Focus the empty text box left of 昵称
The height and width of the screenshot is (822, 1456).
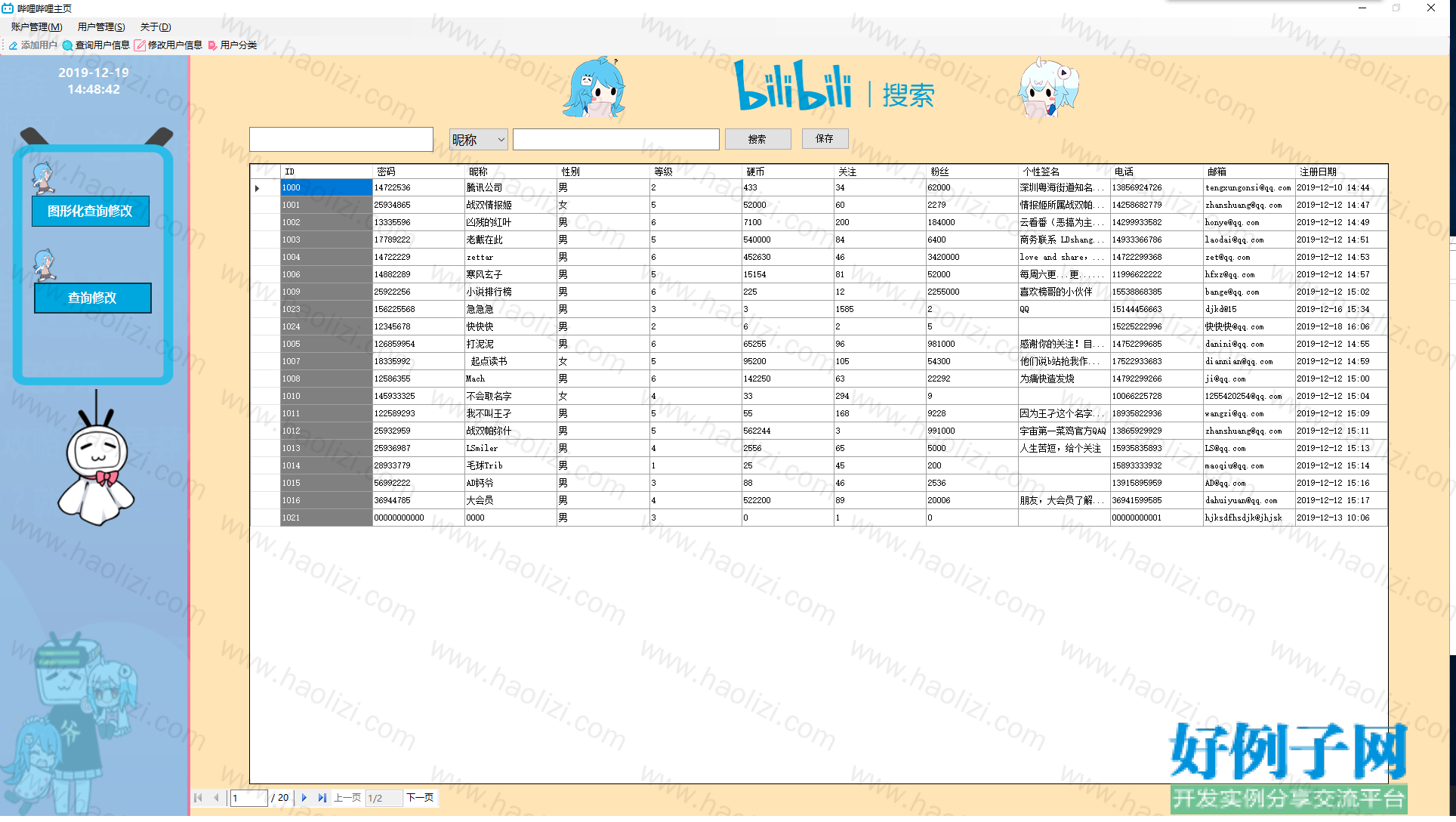[341, 140]
